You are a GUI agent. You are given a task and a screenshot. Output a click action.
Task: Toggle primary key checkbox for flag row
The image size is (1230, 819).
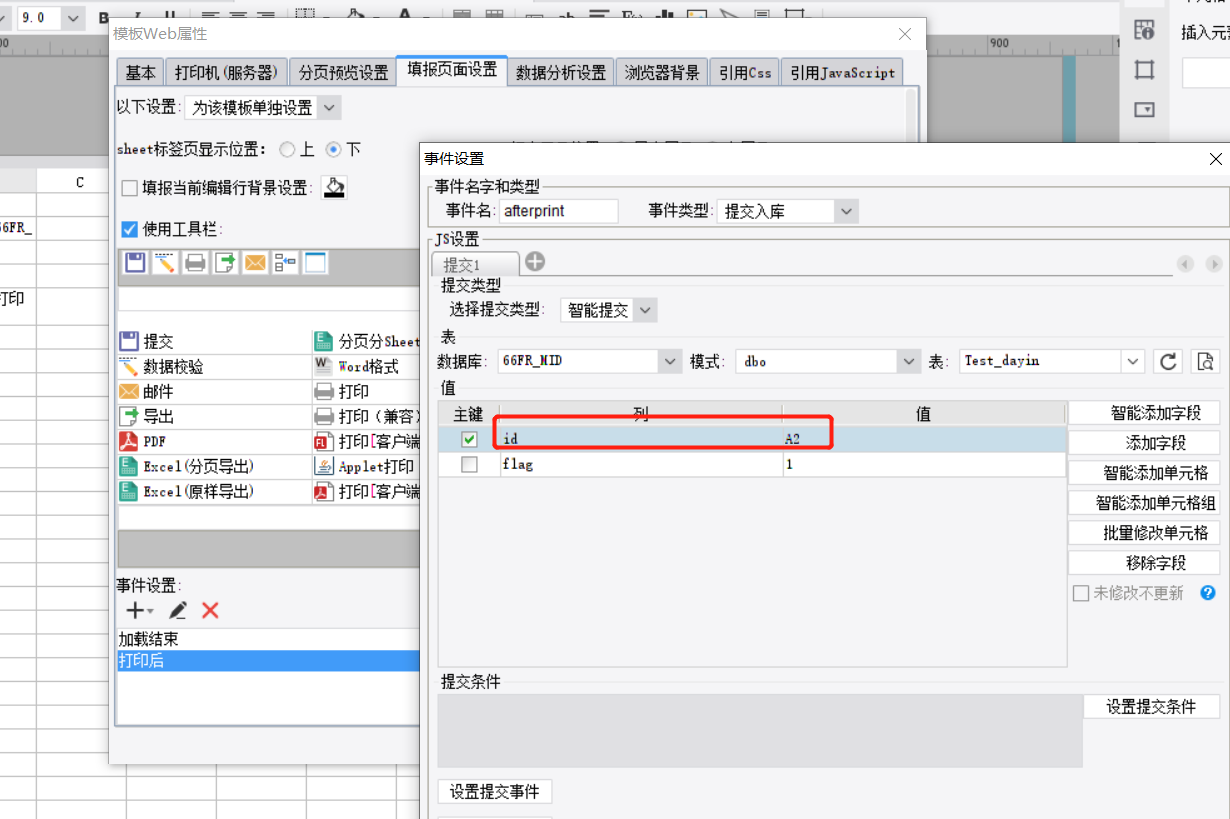(x=469, y=464)
